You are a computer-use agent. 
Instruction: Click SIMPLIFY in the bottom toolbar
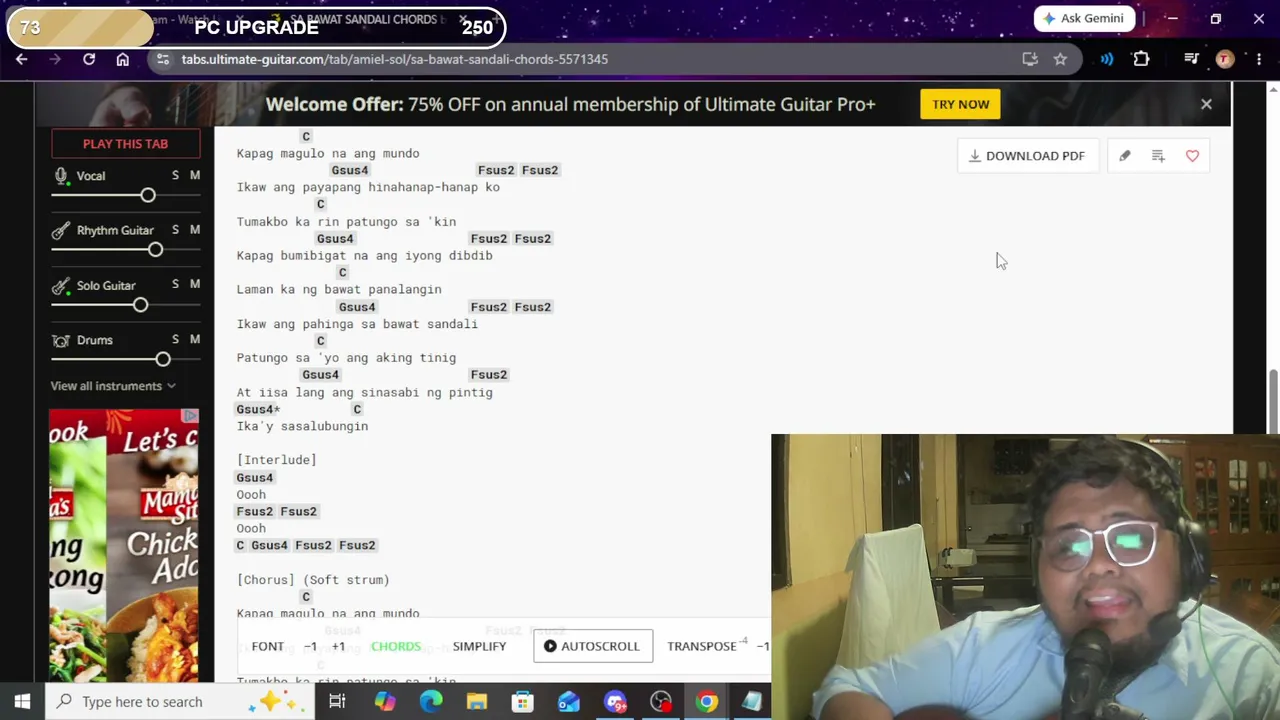[479, 646]
